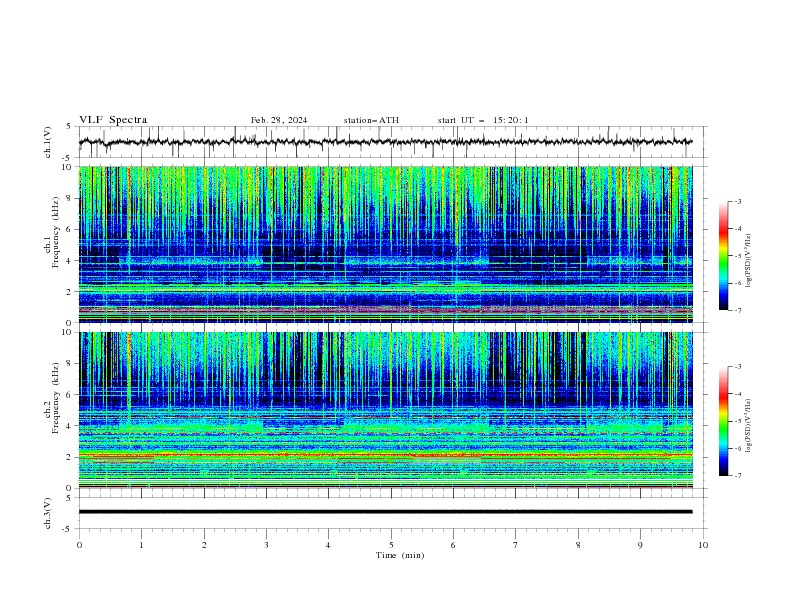Click the 'ch.3(V)' axis label
This screenshot has width=792, height=612.
coord(48,513)
